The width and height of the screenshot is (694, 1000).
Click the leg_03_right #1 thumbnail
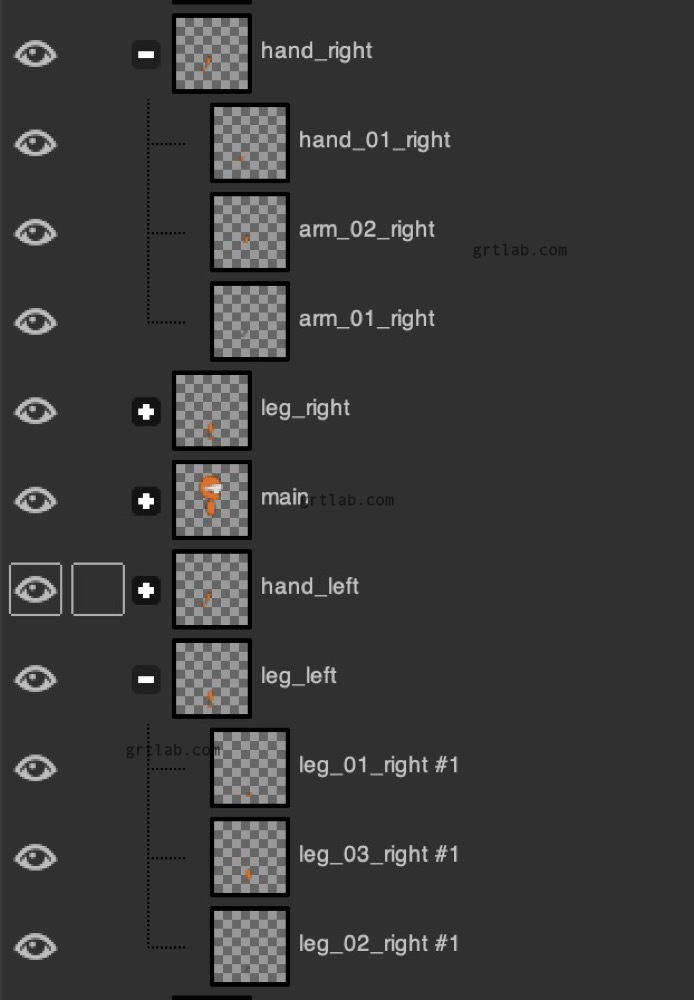(x=249, y=857)
